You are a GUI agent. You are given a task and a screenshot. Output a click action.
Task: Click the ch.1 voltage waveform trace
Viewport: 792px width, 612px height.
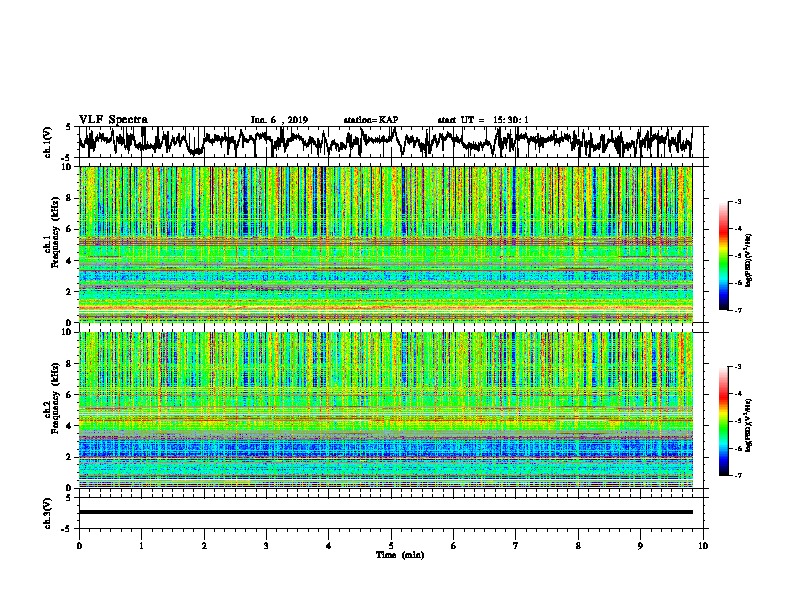click(385, 141)
